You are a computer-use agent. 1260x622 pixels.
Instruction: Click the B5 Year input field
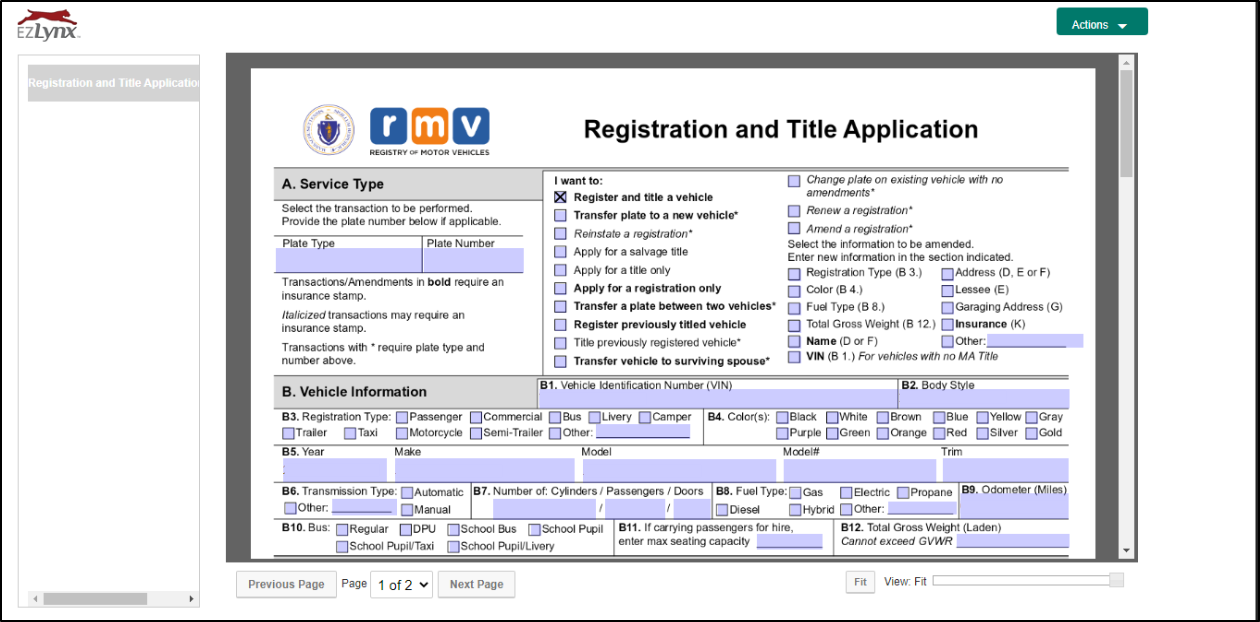pos(335,470)
